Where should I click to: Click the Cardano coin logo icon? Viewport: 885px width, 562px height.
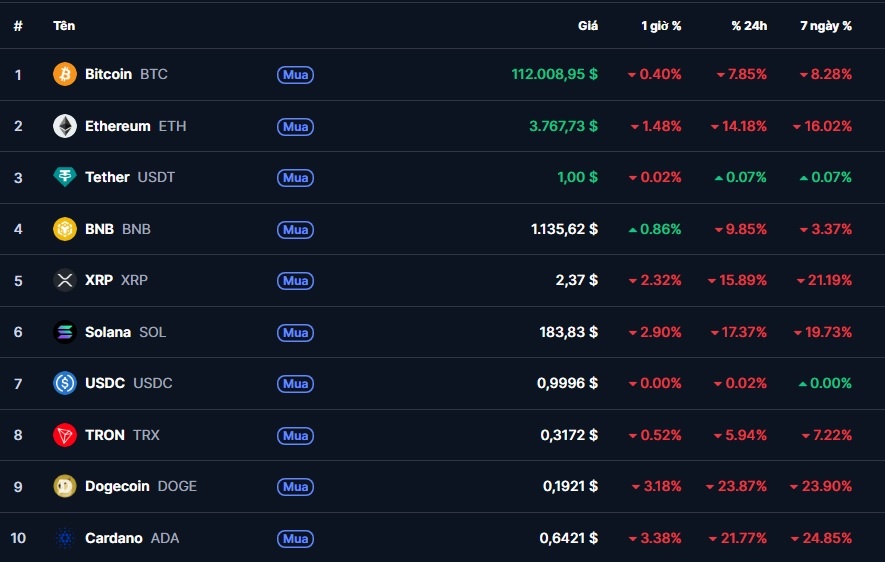click(65, 538)
